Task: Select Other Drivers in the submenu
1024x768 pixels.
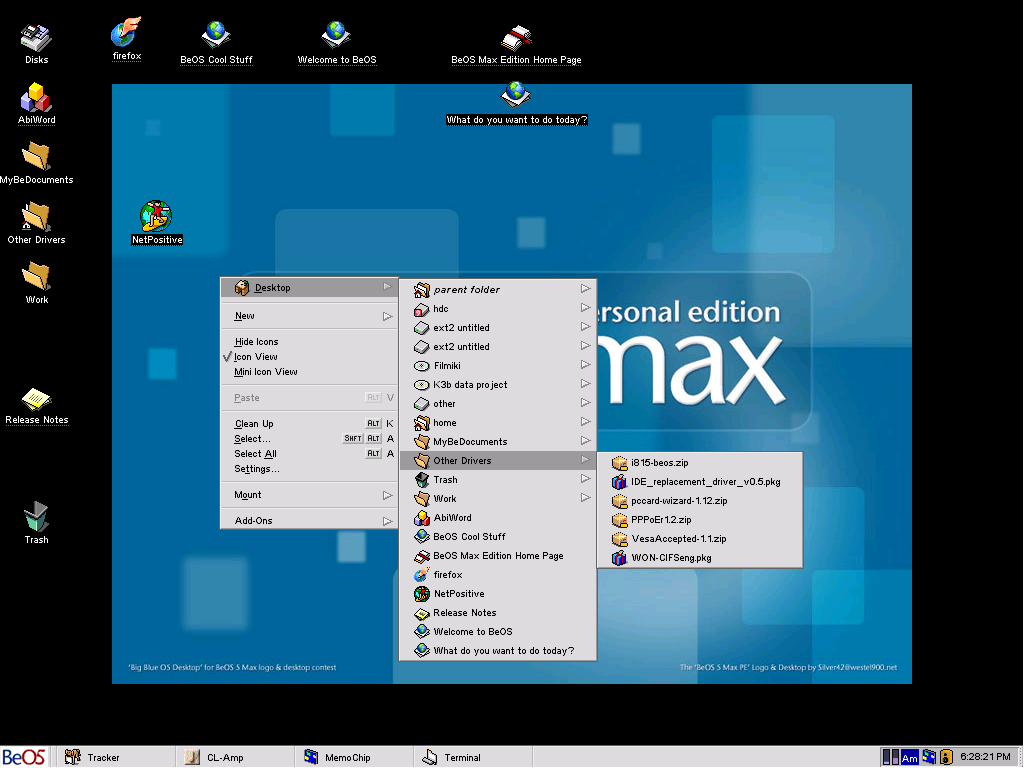Action: 498,460
